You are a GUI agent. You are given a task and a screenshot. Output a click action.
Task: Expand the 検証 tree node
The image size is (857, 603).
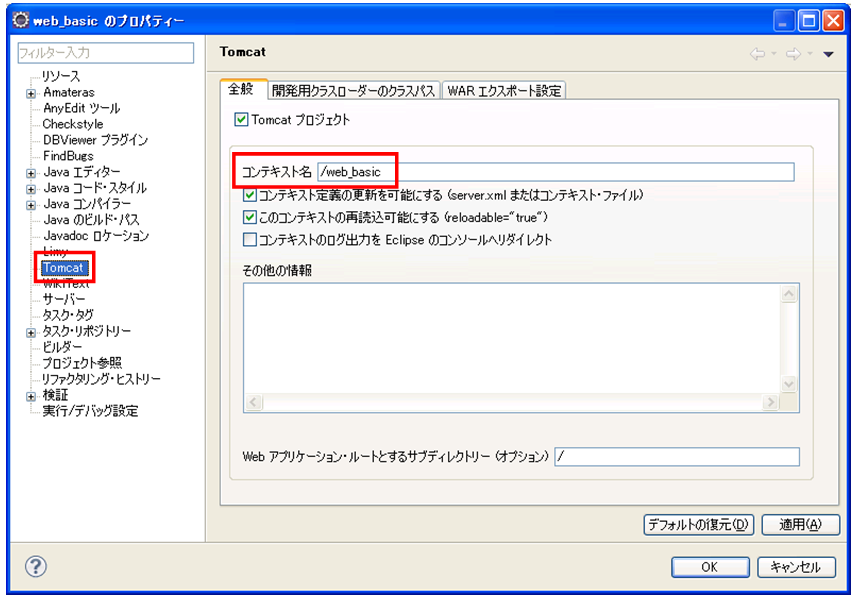(x=32, y=396)
